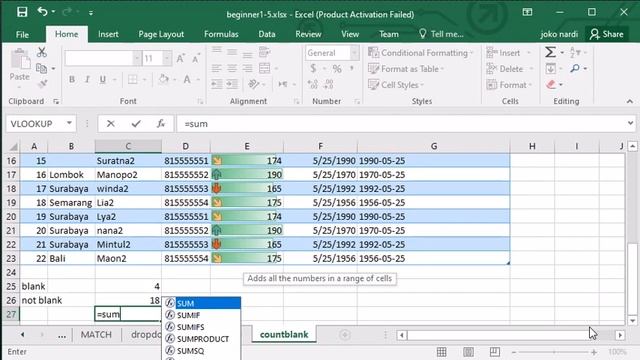640x360 pixels.
Task: Click the Decrease Font Size icon
Action: tap(196, 58)
